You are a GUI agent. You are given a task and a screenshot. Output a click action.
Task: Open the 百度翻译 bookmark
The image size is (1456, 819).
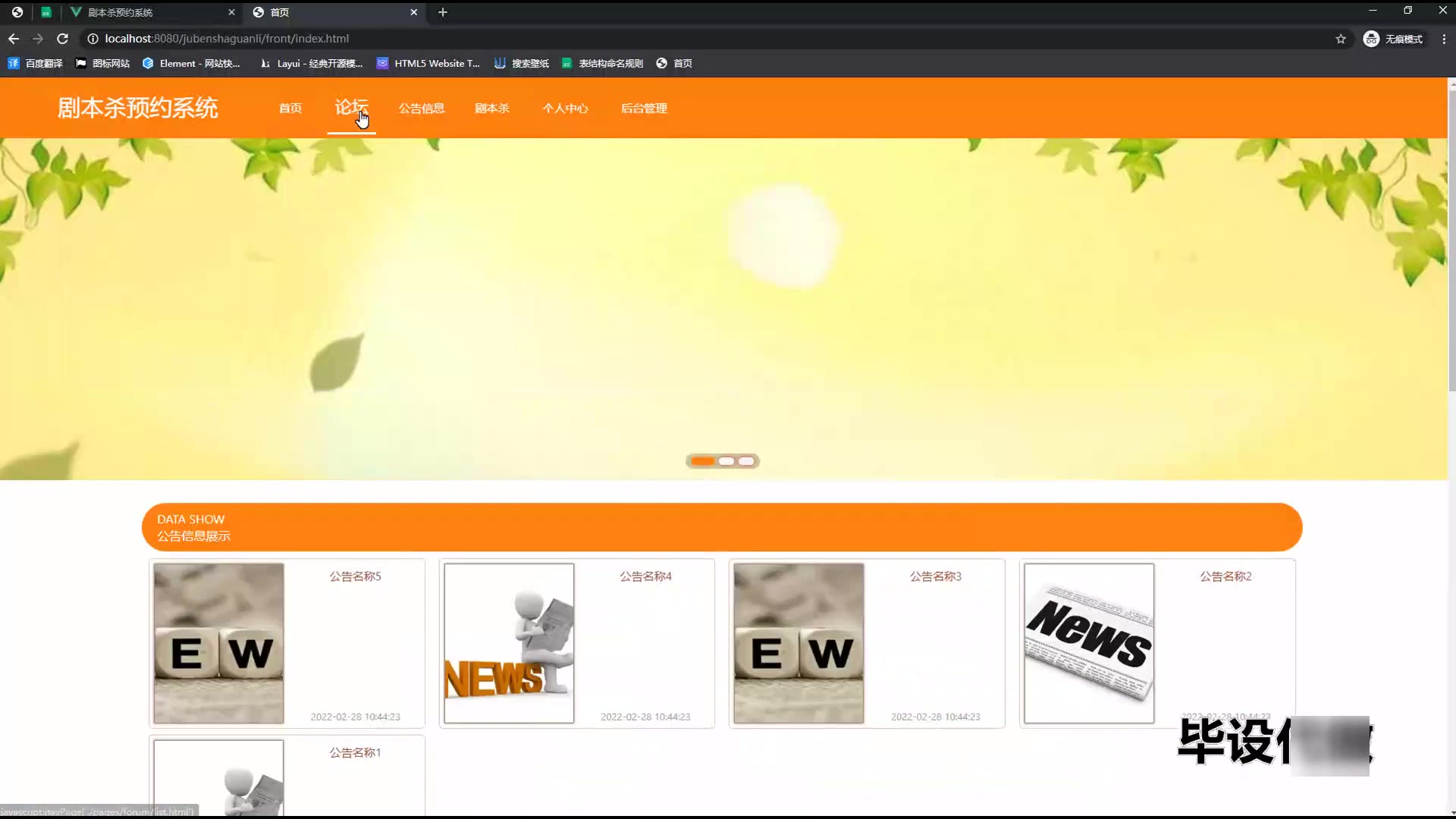pos(35,64)
